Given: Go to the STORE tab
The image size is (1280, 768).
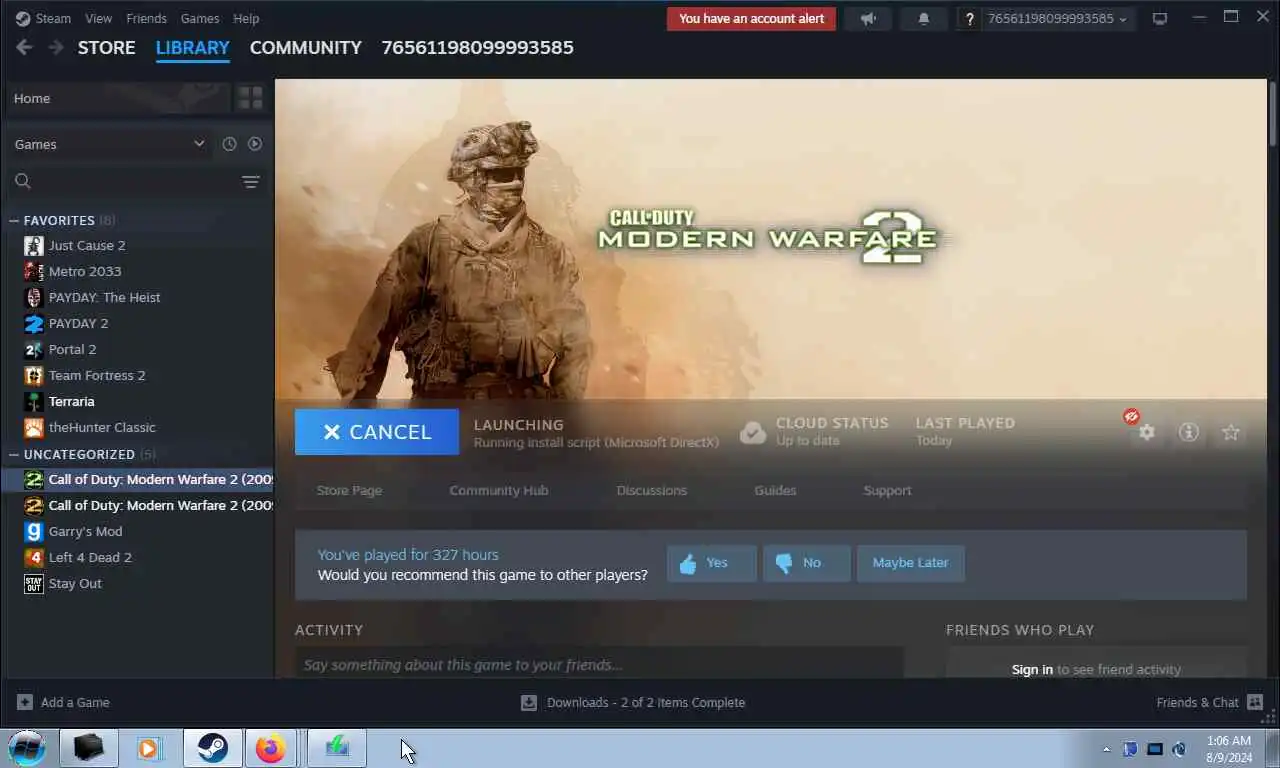Looking at the screenshot, I should pos(106,47).
